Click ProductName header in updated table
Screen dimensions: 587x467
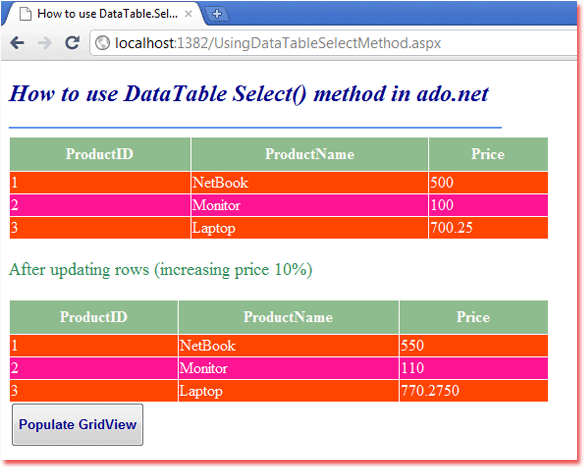point(288,317)
